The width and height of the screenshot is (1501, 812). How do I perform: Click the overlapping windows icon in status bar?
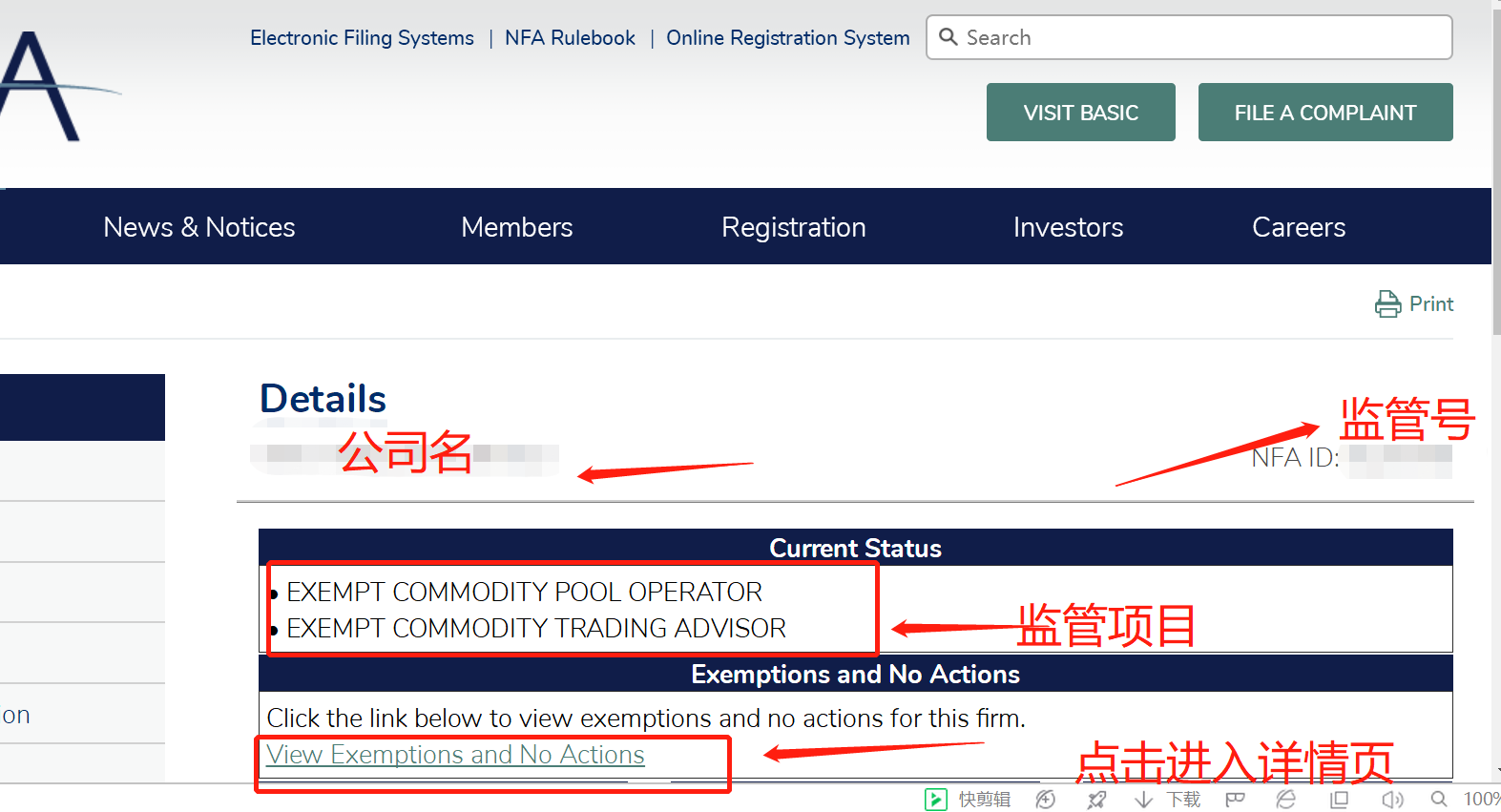pos(1340,800)
